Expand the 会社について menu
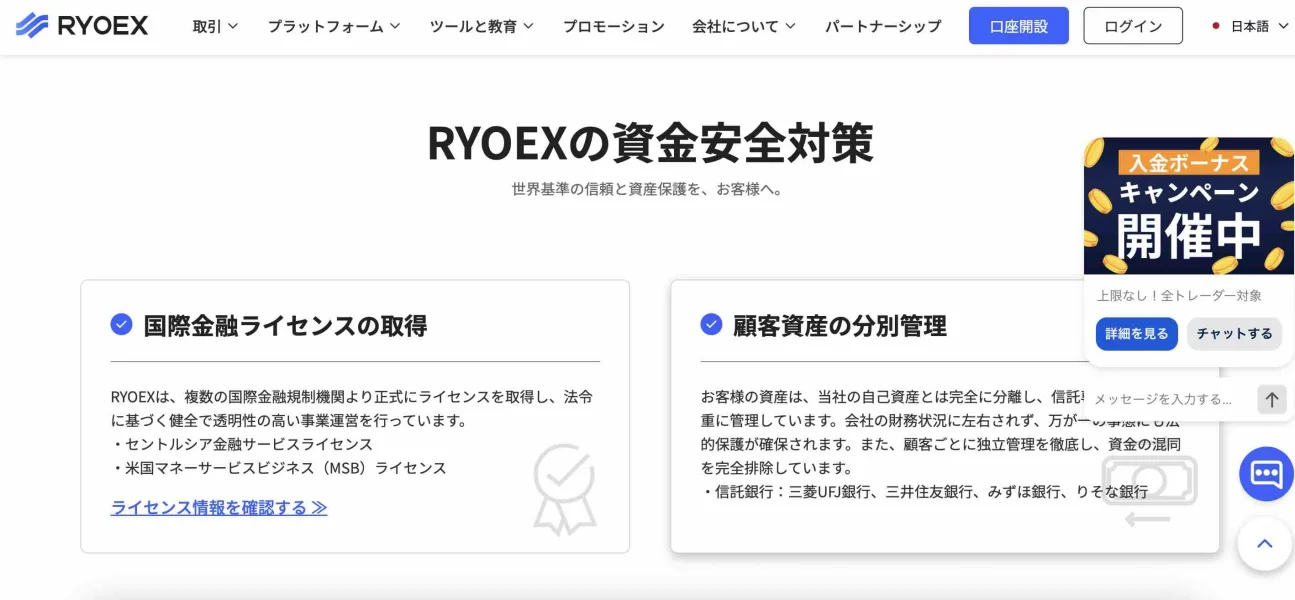The width and height of the screenshot is (1295, 600). (x=744, y=27)
